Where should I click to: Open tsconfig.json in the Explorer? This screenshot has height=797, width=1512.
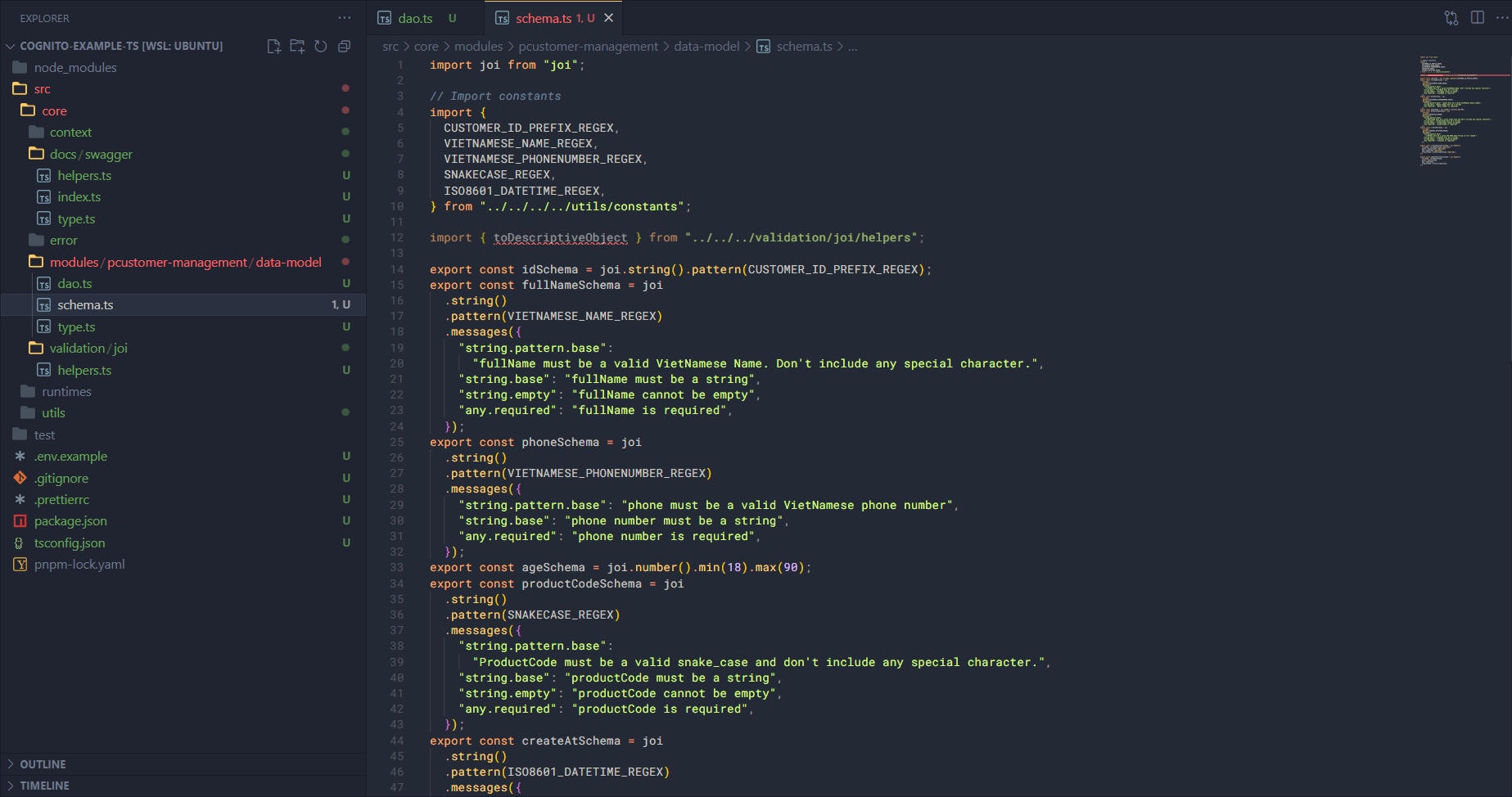point(70,543)
